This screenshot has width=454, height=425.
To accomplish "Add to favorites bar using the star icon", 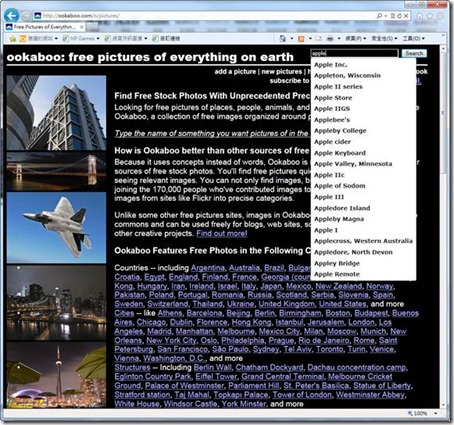I will click(13, 39).
